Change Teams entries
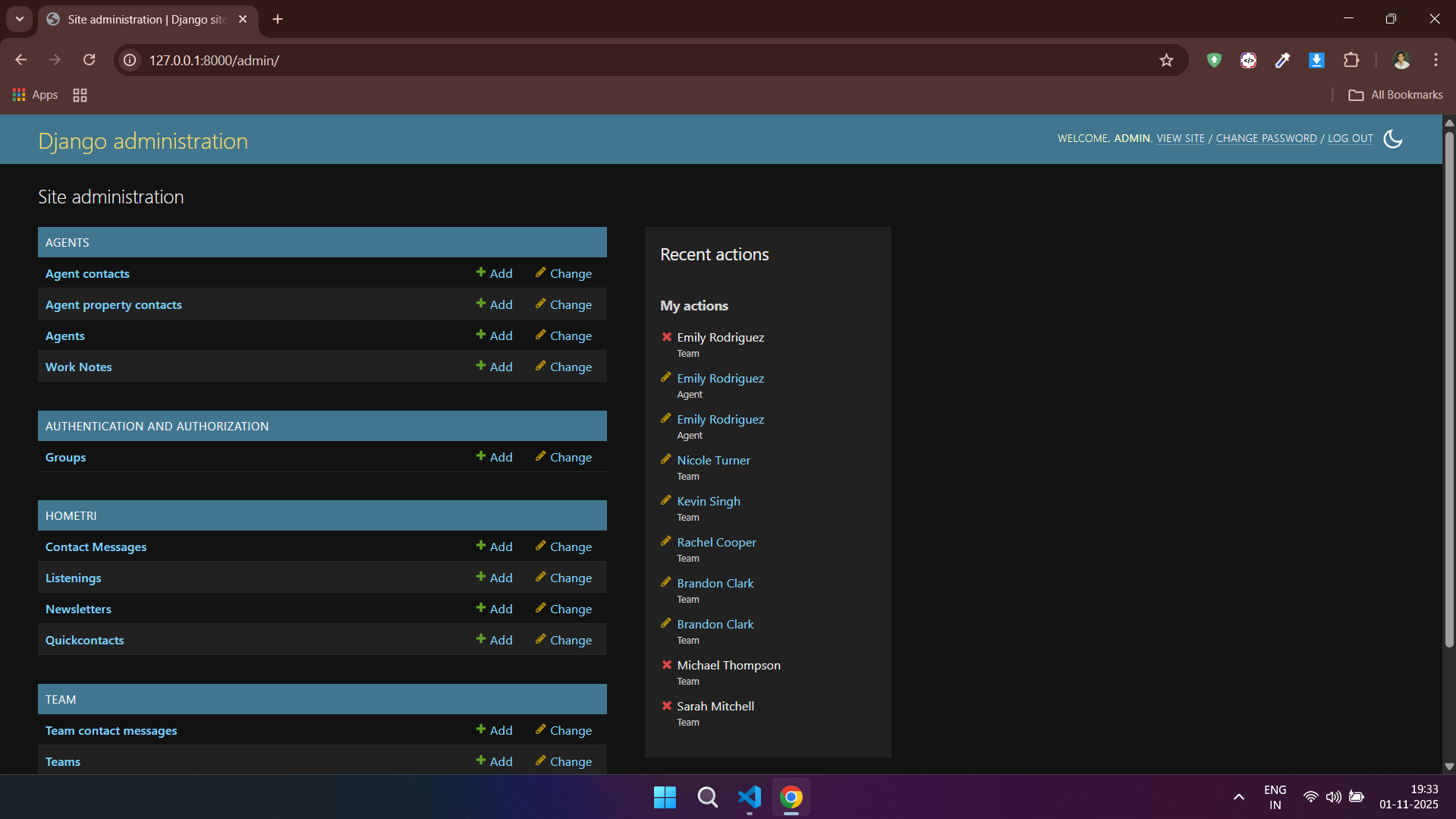 click(x=563, y=761)
